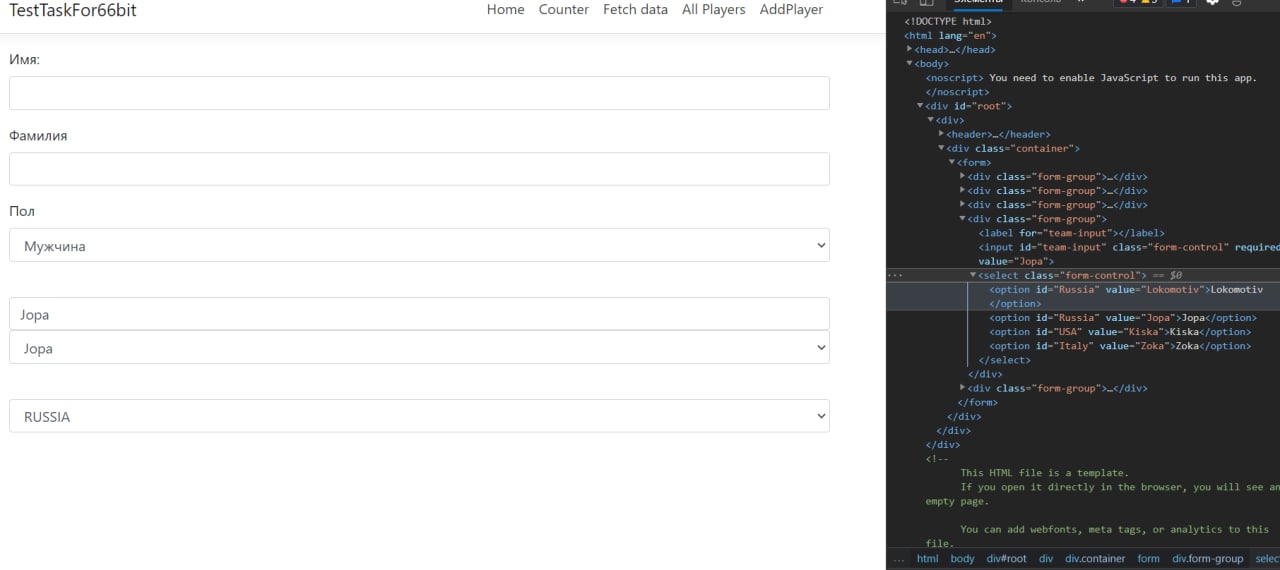Screen dimensions: 1280x570
Task: Open the country dropdown showing RUSSIA
Action: tap(419, 416)
